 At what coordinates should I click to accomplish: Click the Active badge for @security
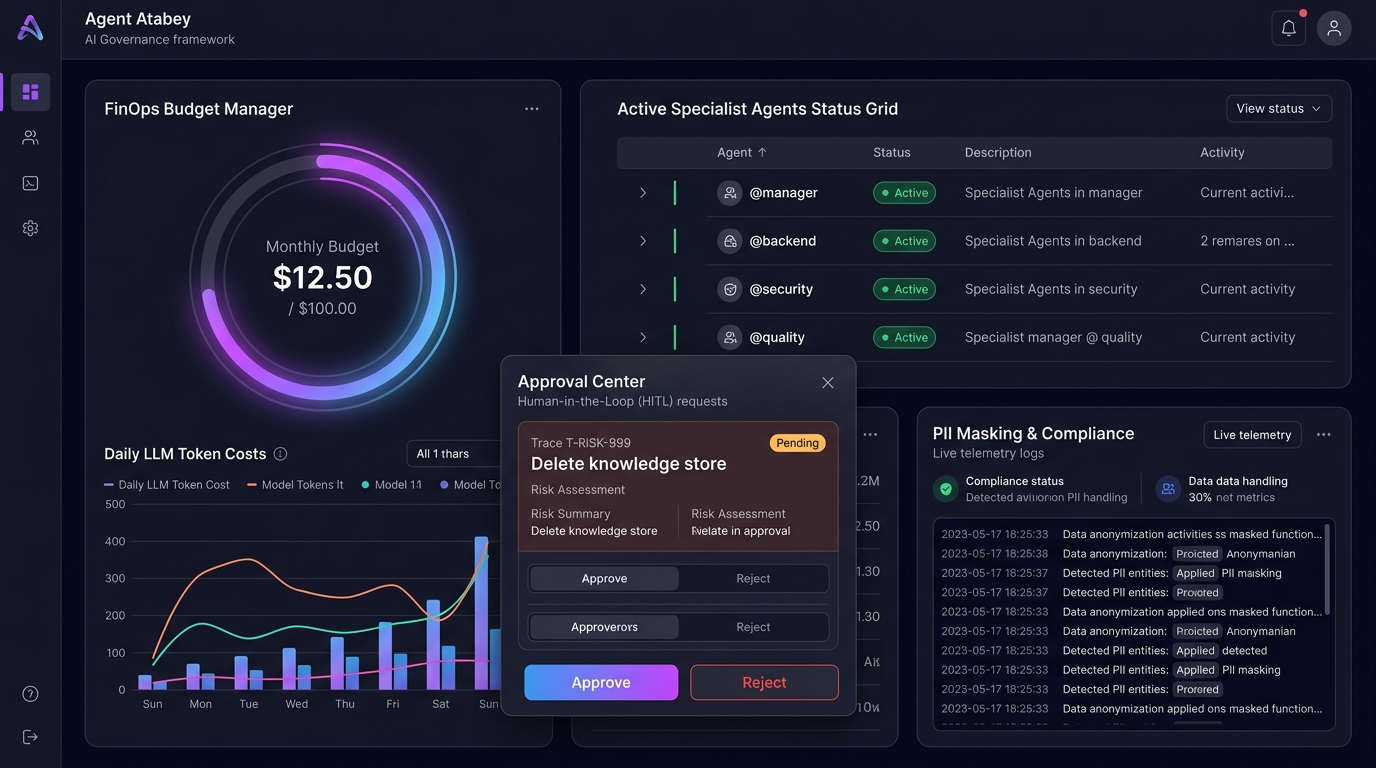click(904, 289)
